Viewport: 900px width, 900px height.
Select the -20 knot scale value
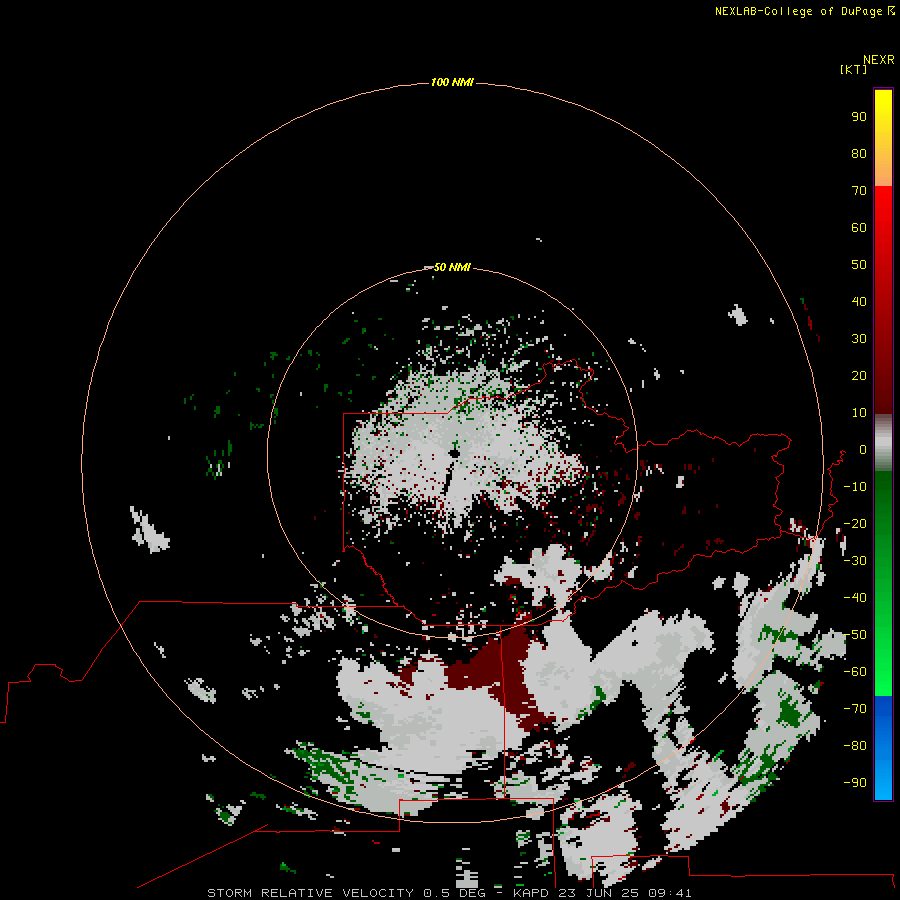pos(855,523)
